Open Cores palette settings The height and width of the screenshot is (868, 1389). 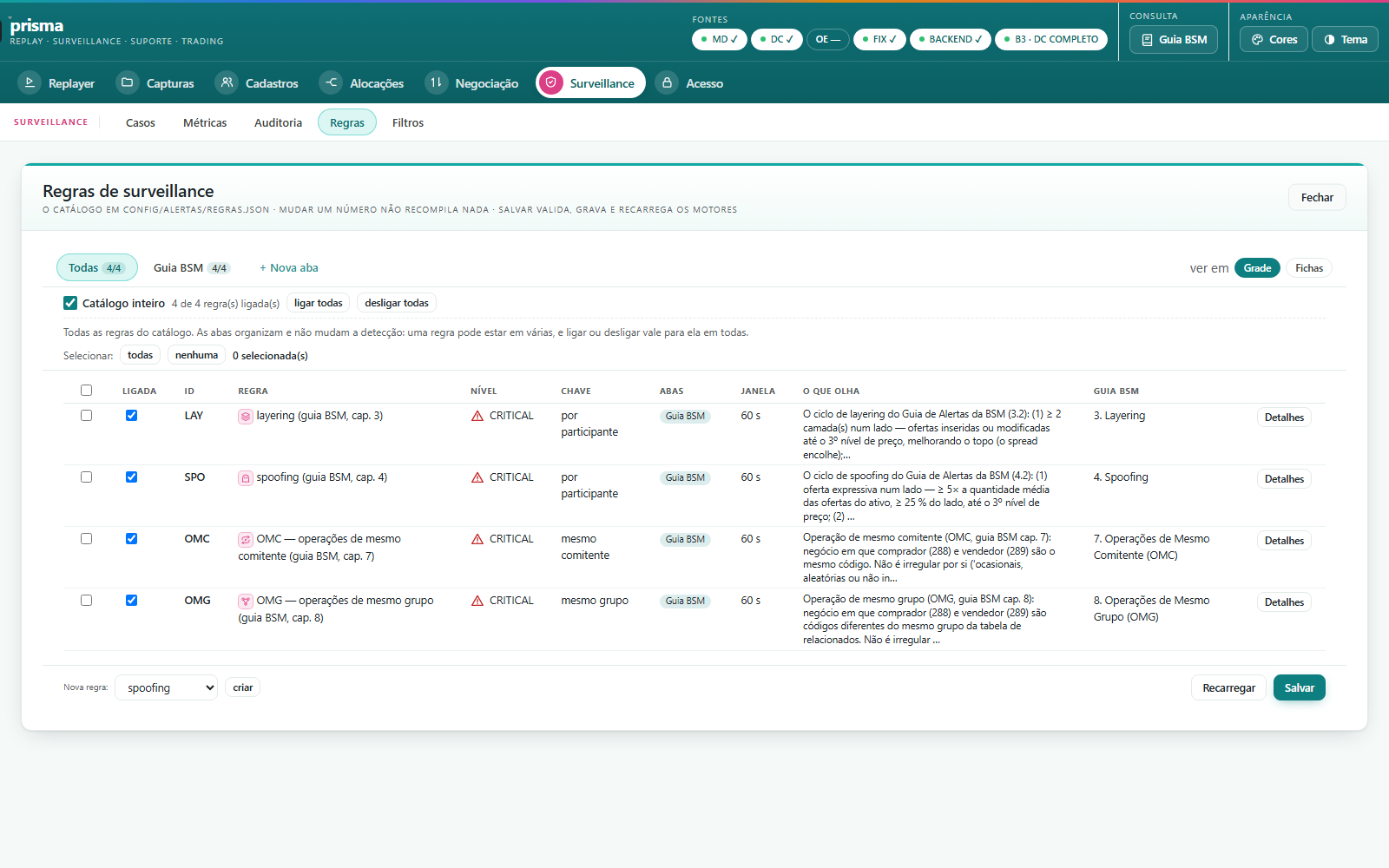coord(1274,39)
